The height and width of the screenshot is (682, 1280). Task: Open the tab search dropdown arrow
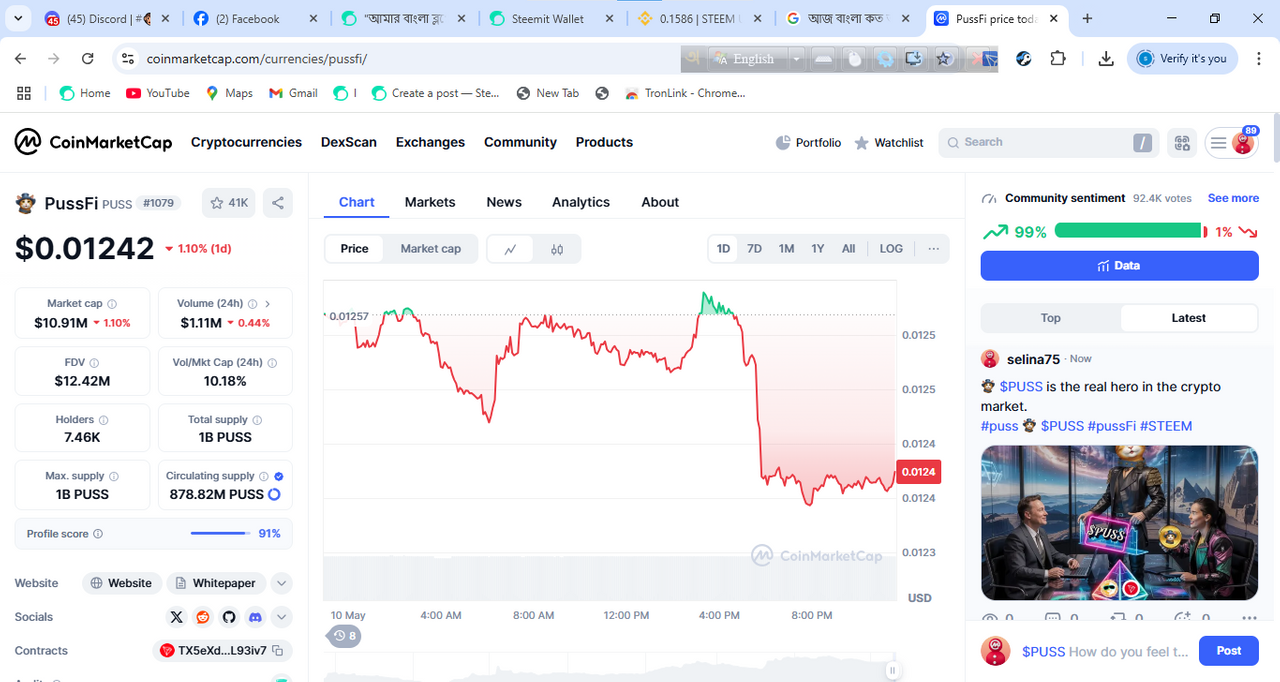click(19, 19)
